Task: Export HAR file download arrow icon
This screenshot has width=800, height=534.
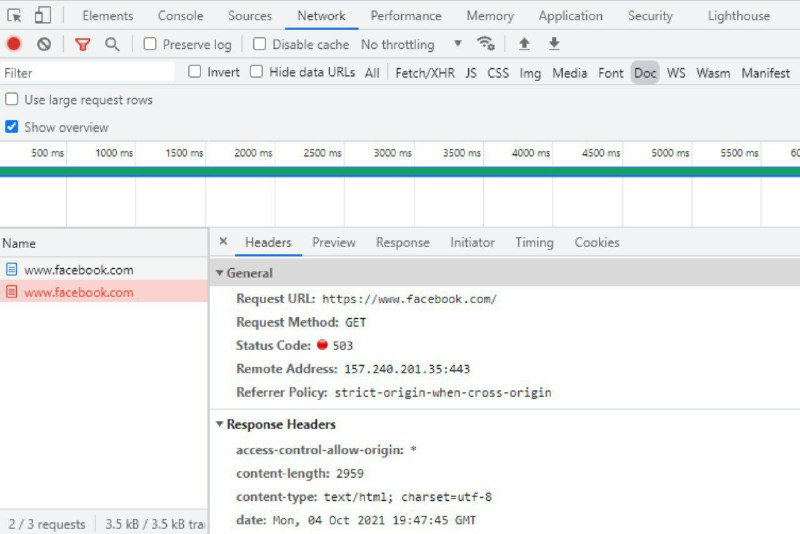Action: pyautogui.click(x=554, y=44)
